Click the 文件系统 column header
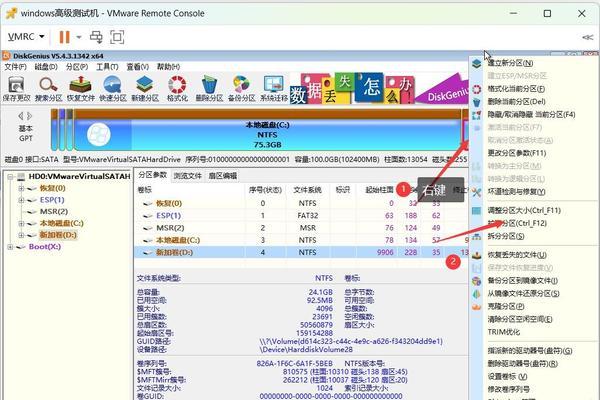The image size is (600, 400). click(307, 190)
